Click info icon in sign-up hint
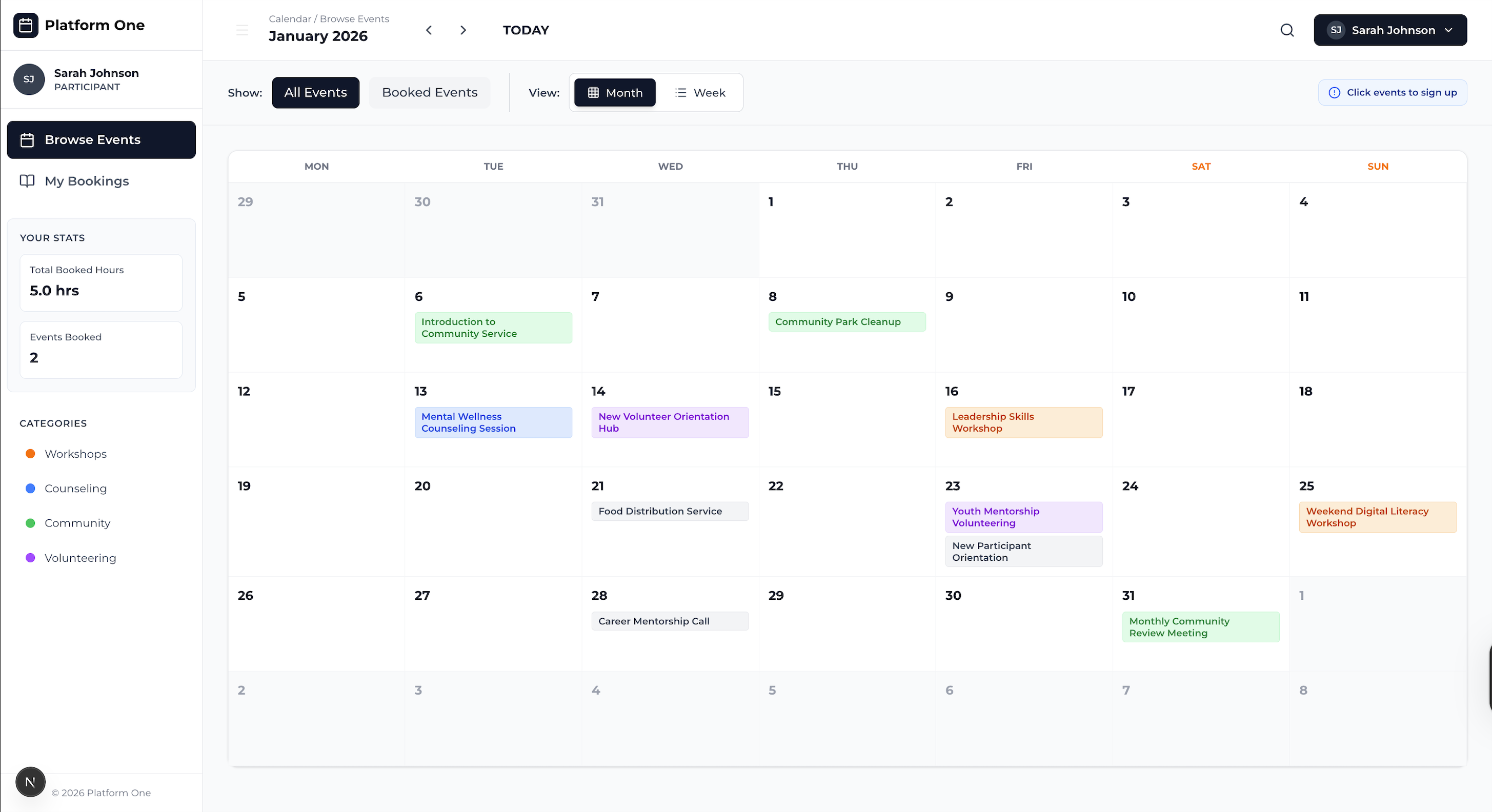1492x812 pixels. (1334, 93)
